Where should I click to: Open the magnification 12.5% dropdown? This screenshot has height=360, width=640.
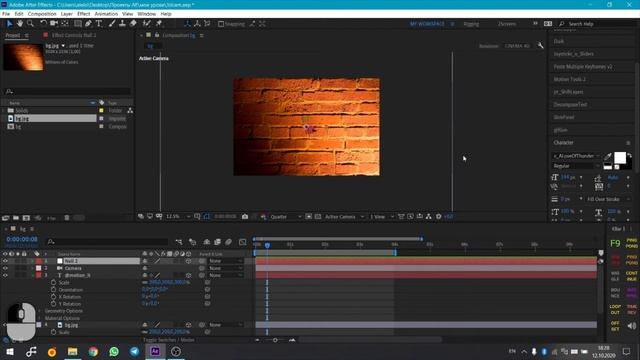(x=178, y=216)
